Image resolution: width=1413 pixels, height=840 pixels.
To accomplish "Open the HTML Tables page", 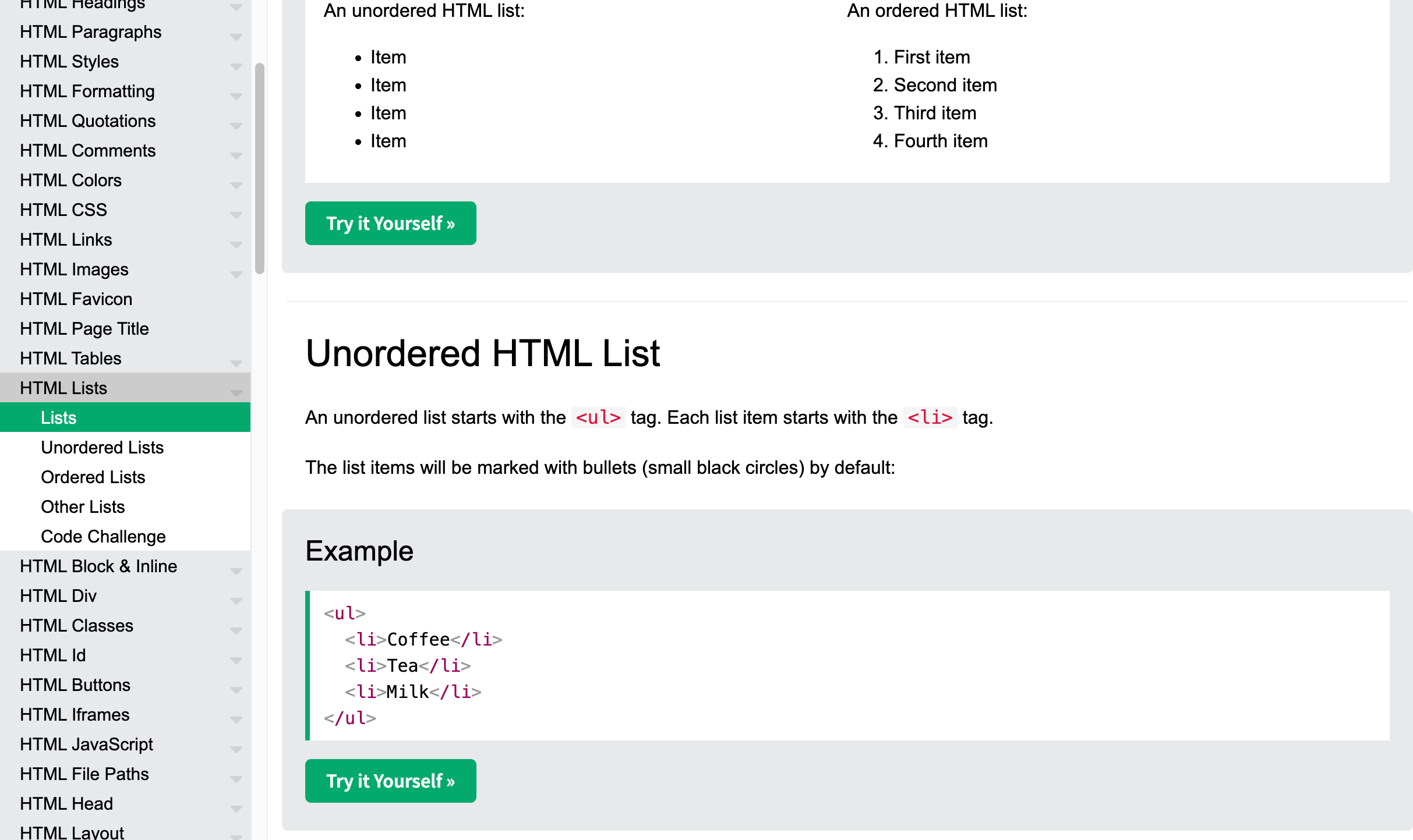I will coord(70,358).
